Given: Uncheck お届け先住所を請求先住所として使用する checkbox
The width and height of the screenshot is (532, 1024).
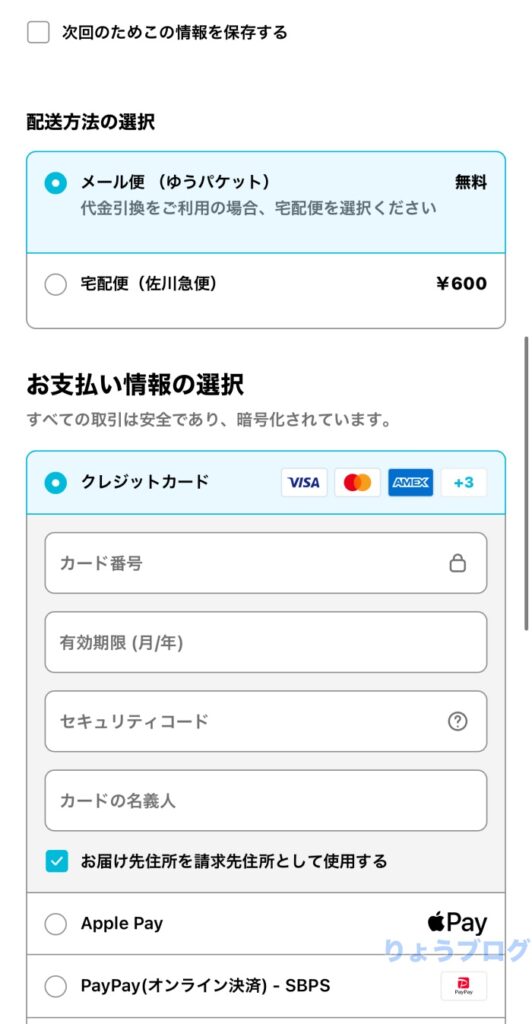Looking at the screenshot, I should coord(57,861).
